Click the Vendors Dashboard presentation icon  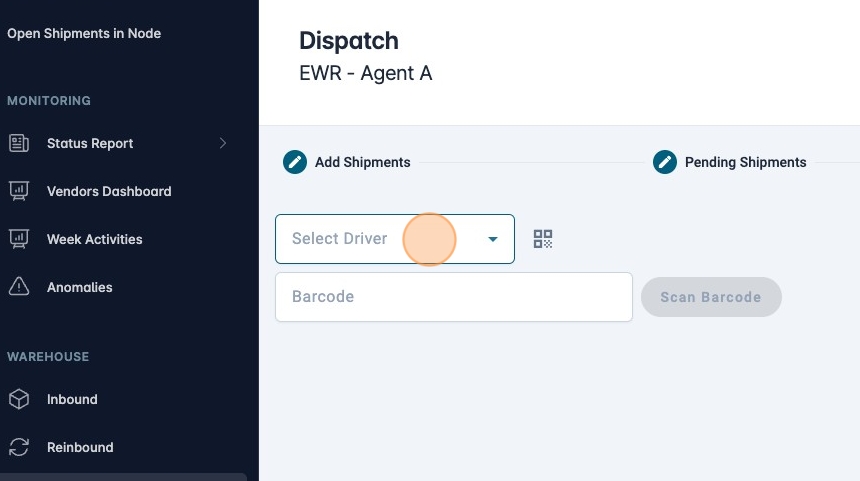coord(19,191)
